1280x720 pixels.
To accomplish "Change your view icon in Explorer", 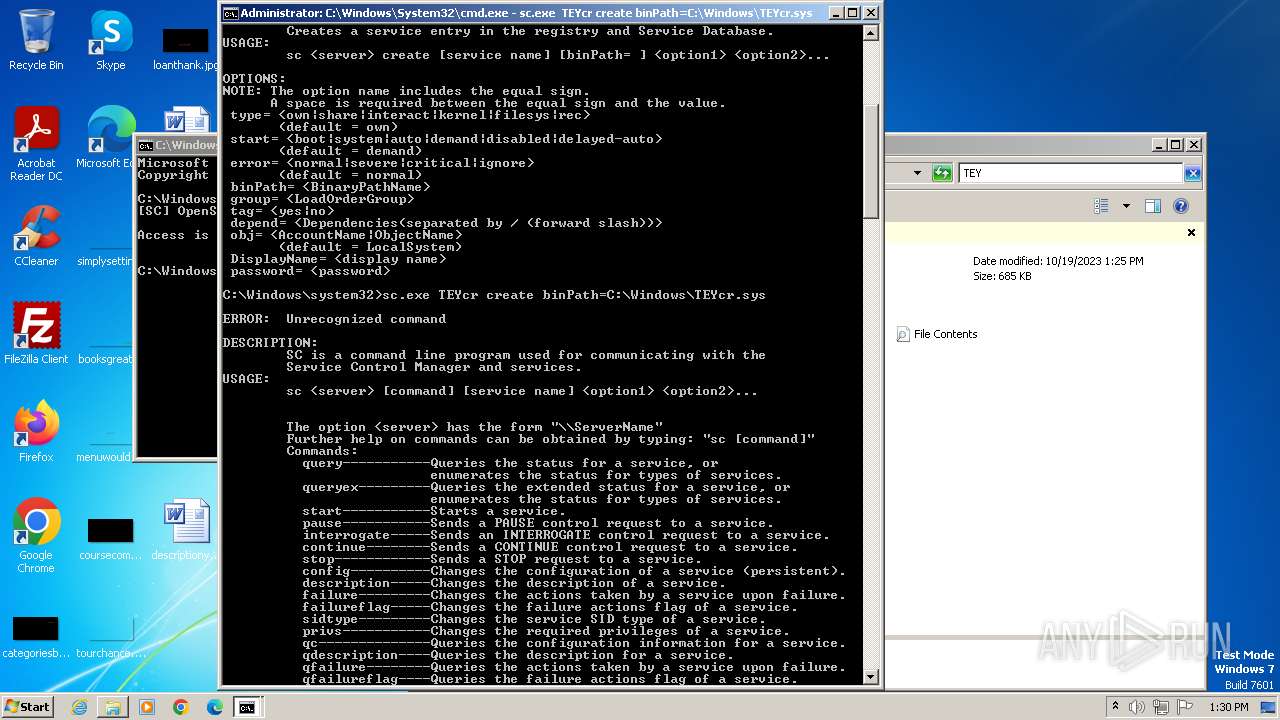I will [x=1102, y=206].
